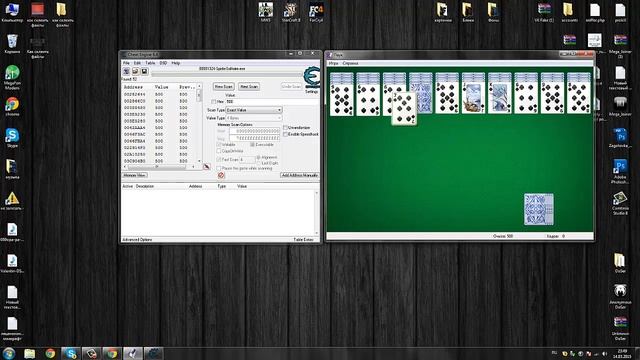The width and height of the screenshot is (640, 360).
Task: Open the Recycle Bin on desktop
Action: pos(12,44)
